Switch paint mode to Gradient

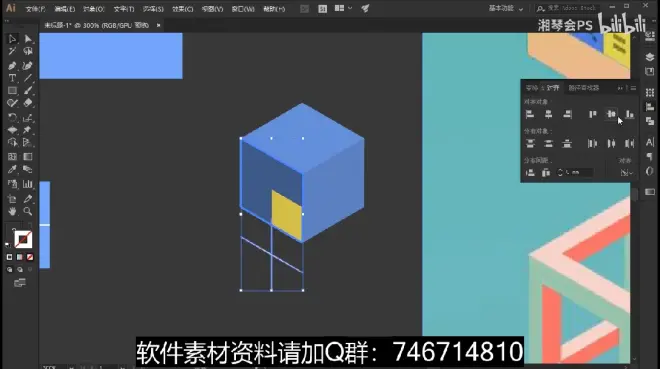20,257
